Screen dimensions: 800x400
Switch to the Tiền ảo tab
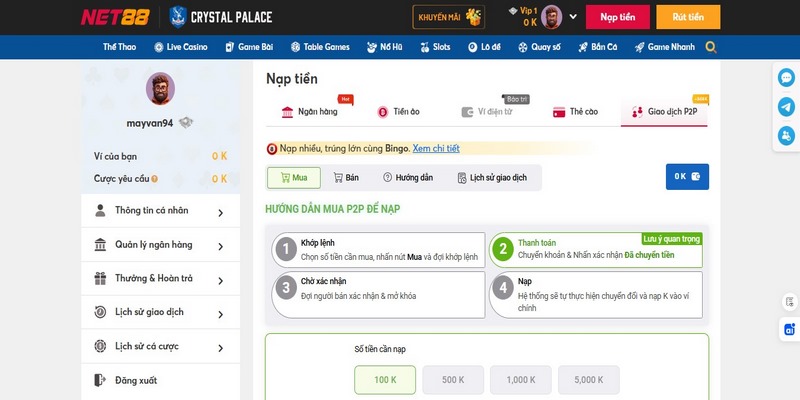tap(398, 112)
